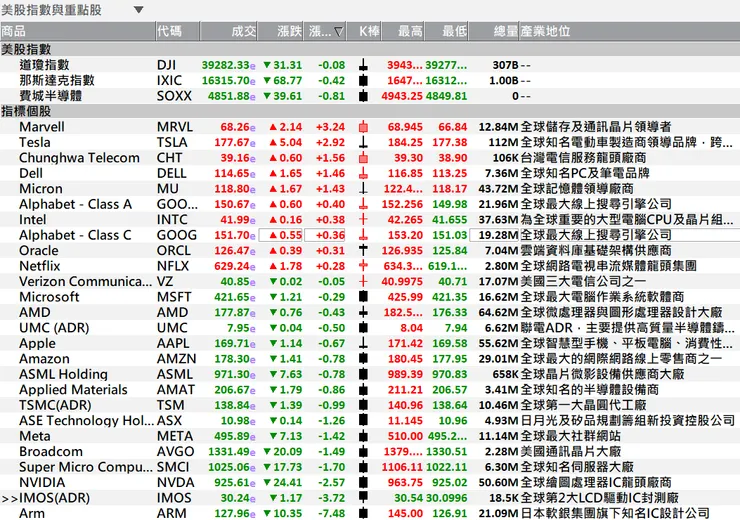Select the 費城半導體 row name

(50, 96)
